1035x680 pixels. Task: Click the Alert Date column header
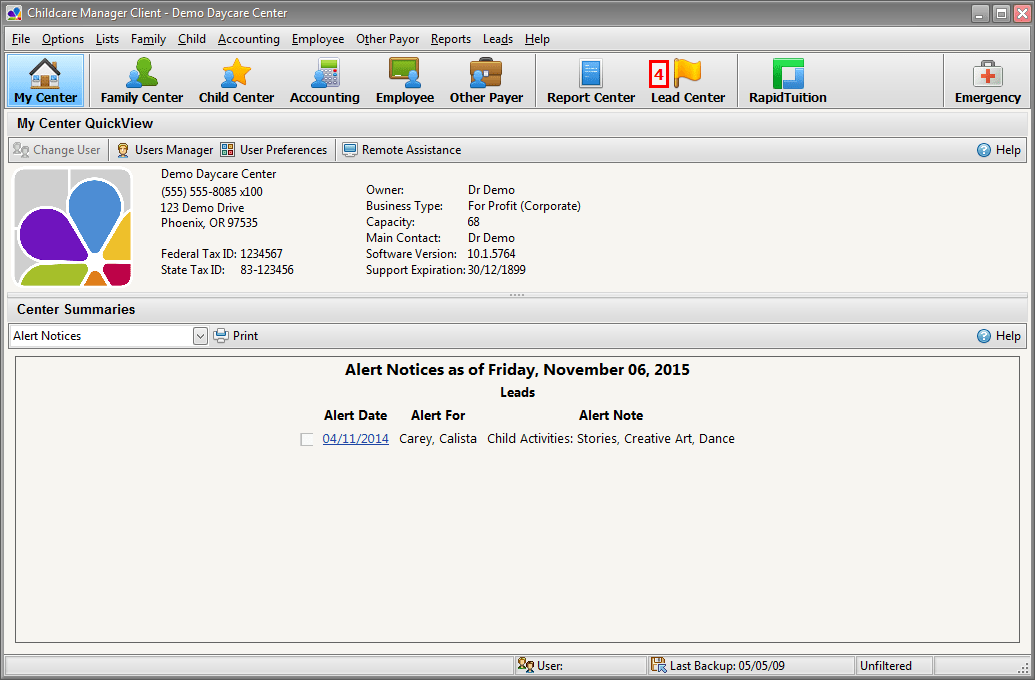355,415
